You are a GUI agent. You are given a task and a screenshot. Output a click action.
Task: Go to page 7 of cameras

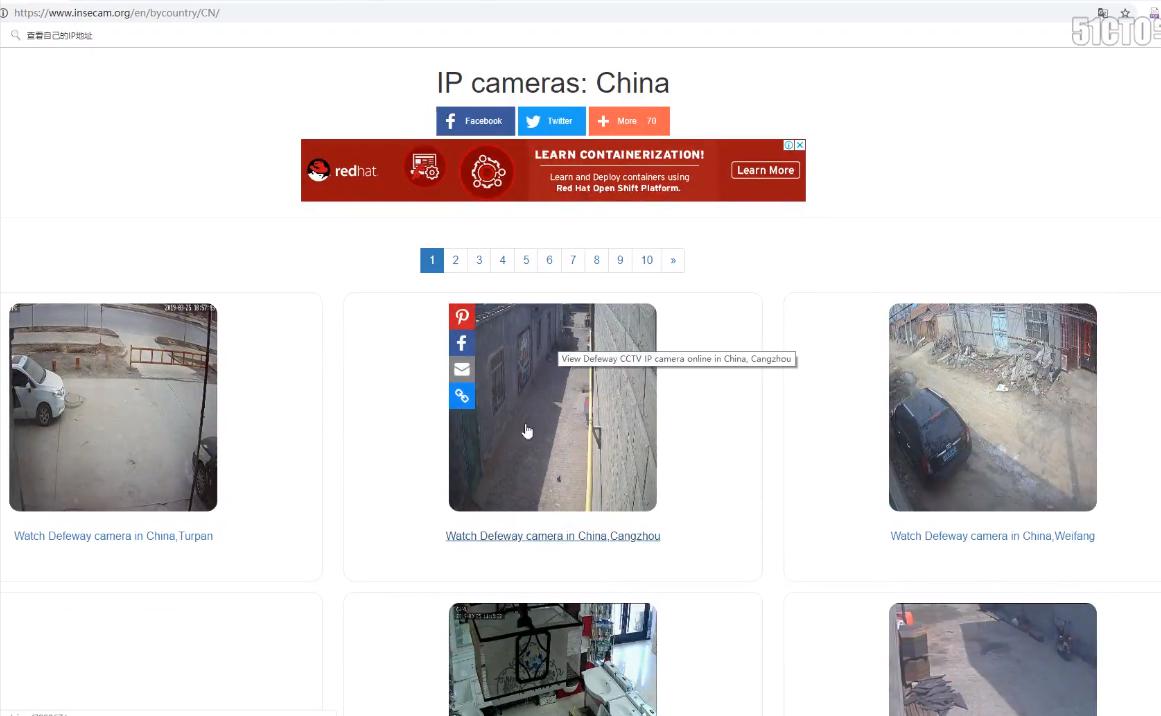pos(573,260)
